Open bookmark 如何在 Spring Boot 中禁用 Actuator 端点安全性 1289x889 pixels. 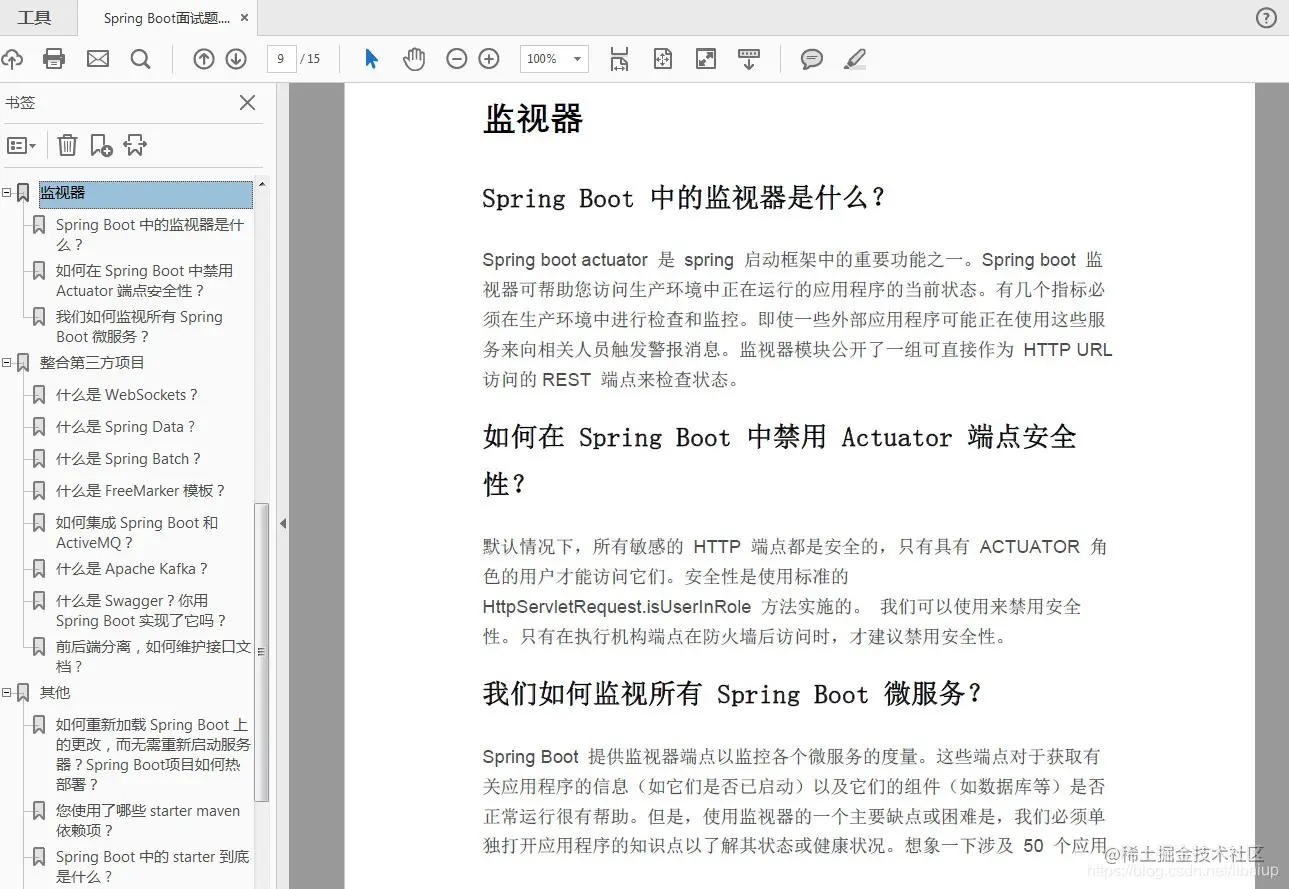click(x=144, y=281)
